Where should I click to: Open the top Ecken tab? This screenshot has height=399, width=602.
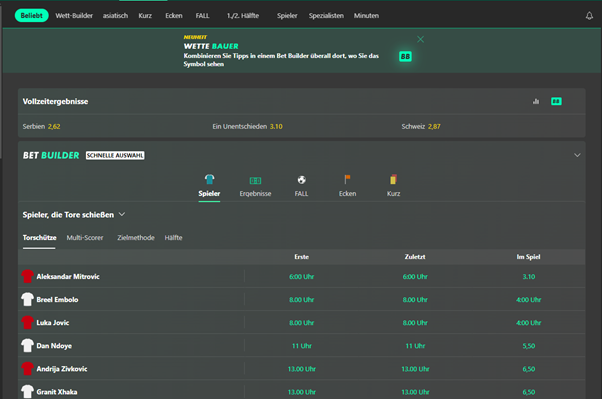(174, 16)
